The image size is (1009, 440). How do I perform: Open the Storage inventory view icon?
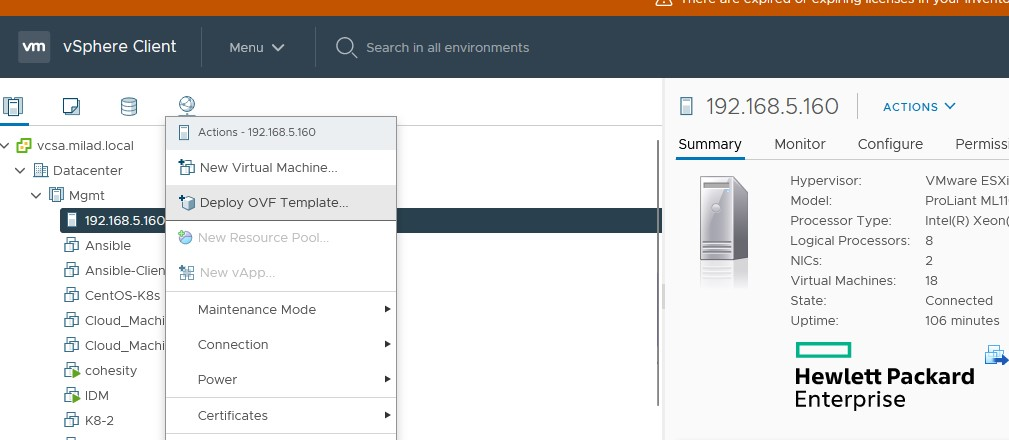(x=129, y=106)
